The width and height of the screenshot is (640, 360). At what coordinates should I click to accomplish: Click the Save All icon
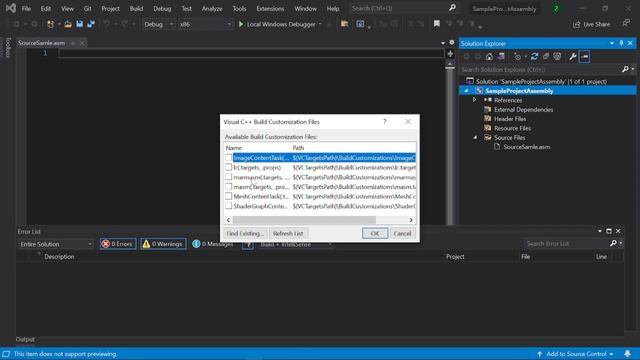pos(91,24)
